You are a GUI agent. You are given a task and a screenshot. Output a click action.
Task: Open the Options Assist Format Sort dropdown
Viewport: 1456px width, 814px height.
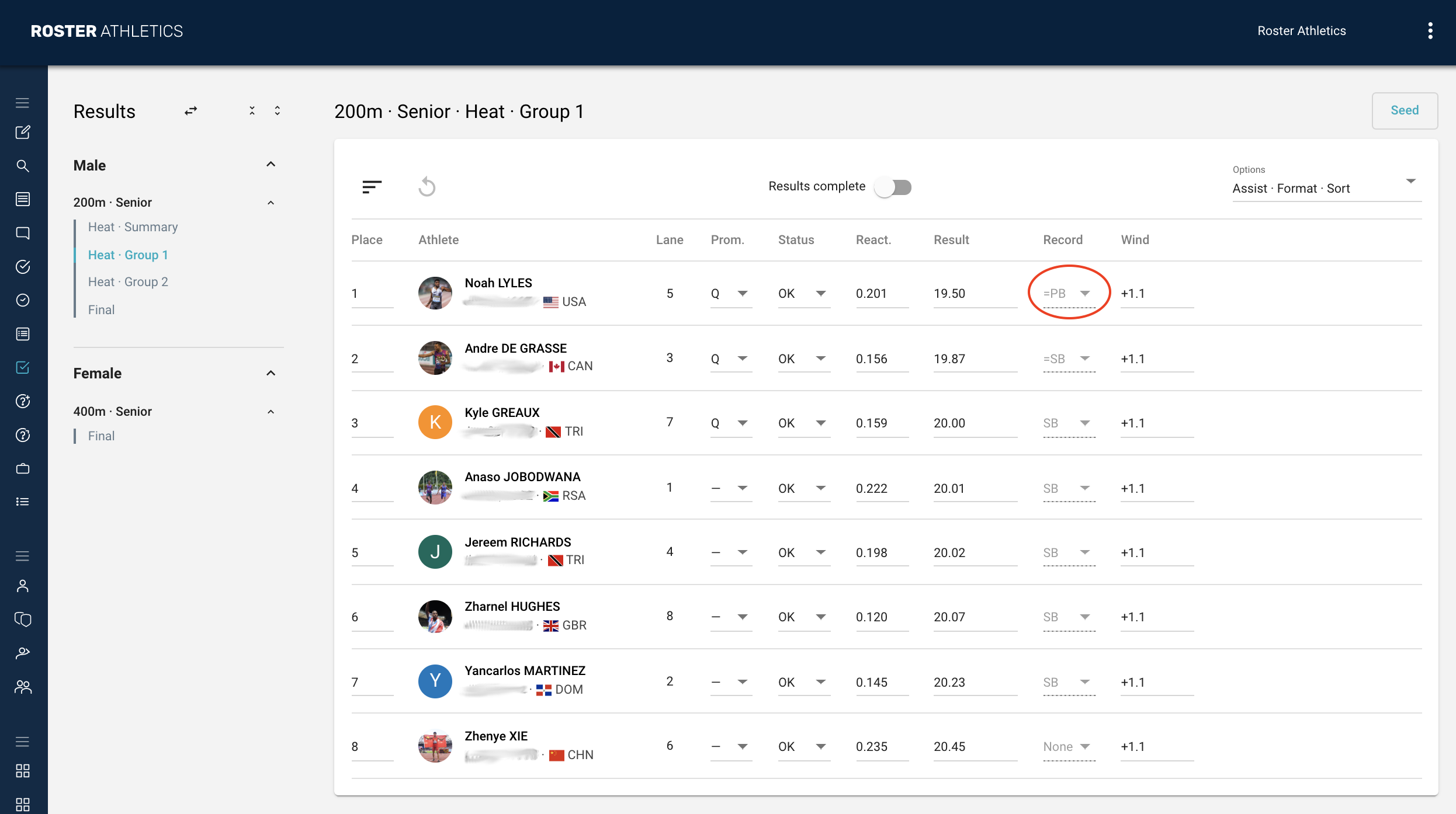[1326, 188]
